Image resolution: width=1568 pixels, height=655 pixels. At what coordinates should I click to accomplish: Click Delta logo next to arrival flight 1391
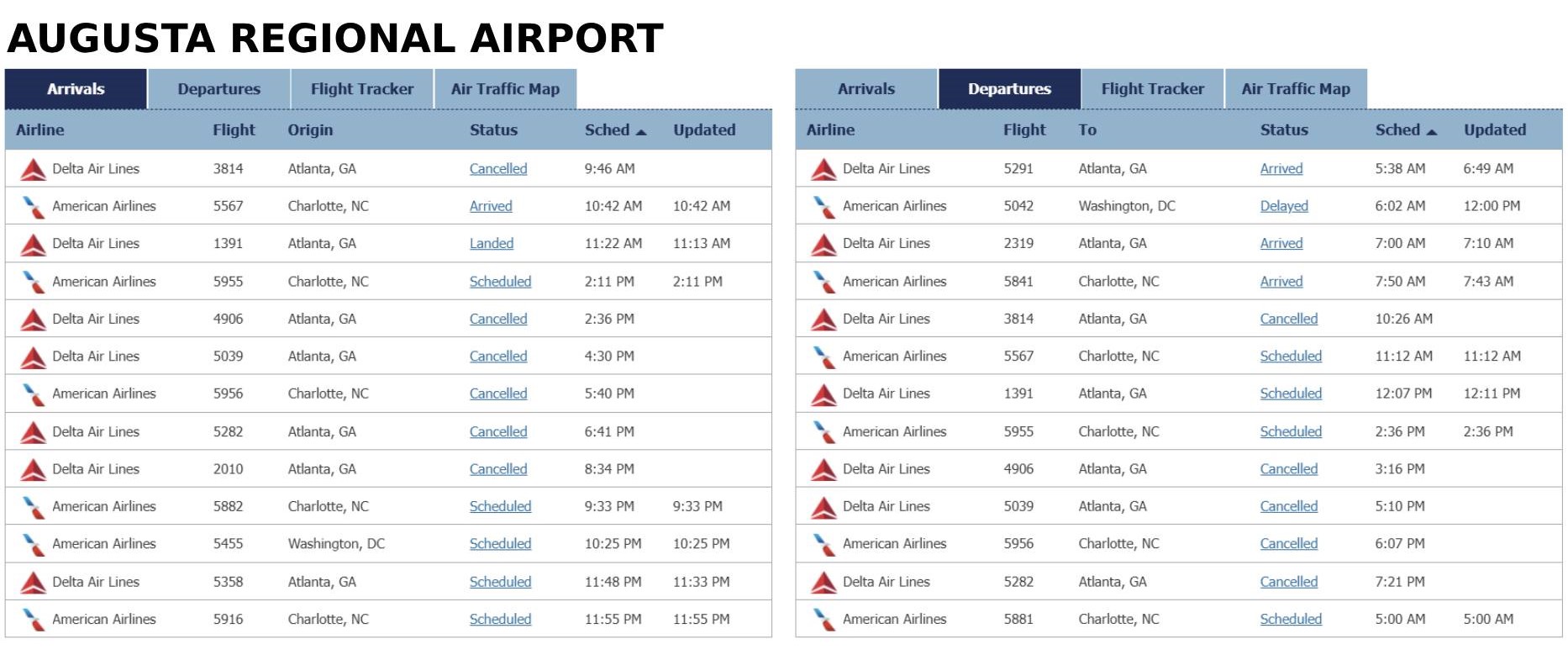tap(33, 245)
